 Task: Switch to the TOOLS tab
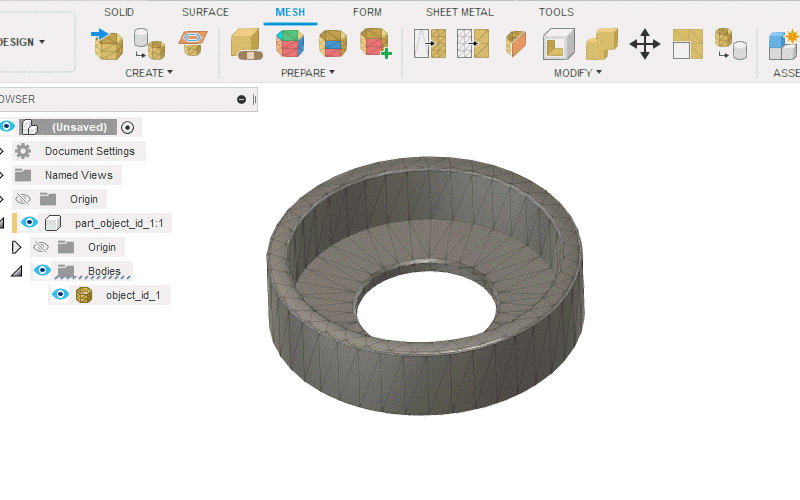coord(556,12)
